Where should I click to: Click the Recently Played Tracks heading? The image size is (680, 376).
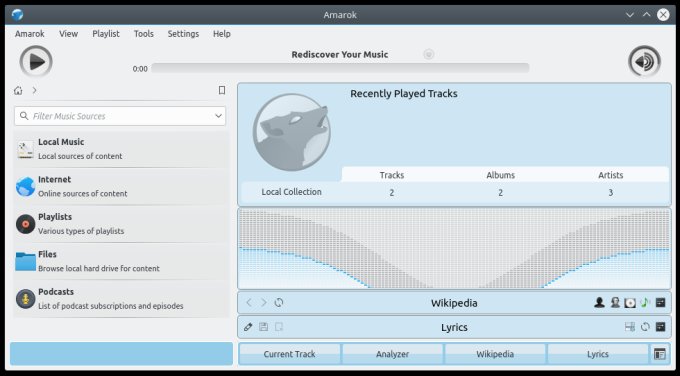[404, 94]
